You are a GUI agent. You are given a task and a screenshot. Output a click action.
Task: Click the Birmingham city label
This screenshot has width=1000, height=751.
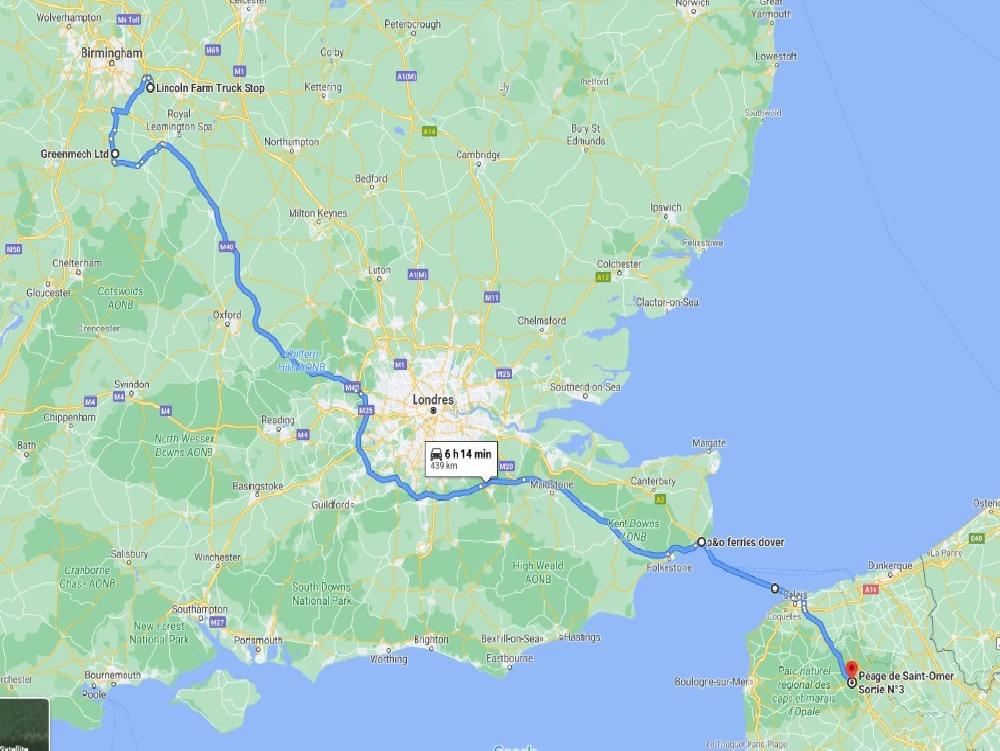[112, 53]
